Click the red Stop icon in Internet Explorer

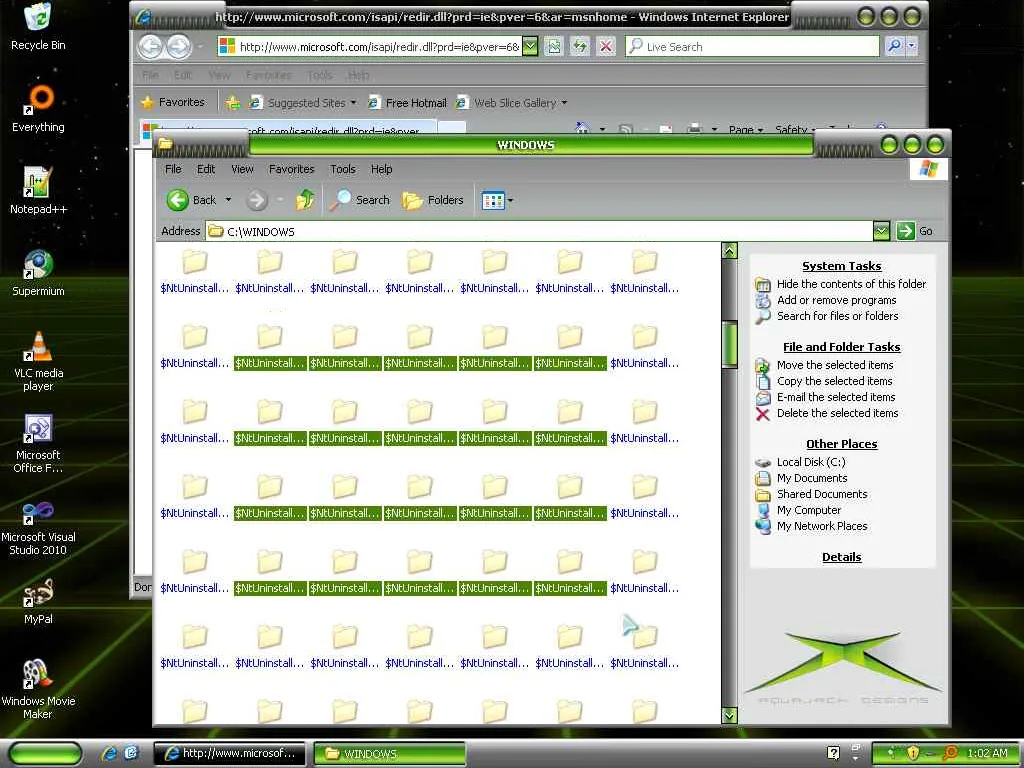pos(606,46)
